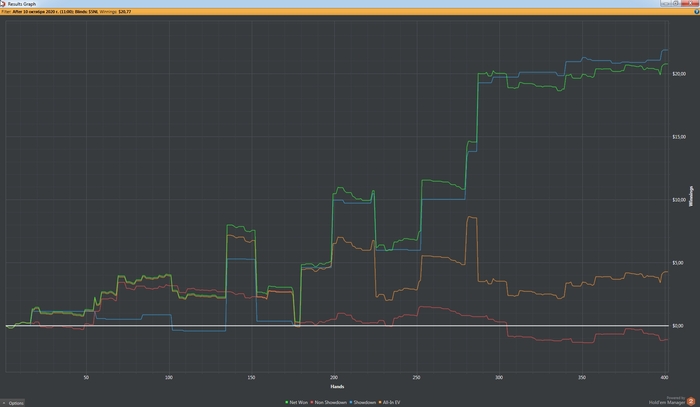Image resolution: width=700 pixels, height=407 pixels.
Task: Click the $5,00 winnings axis label
Action: 678,263
